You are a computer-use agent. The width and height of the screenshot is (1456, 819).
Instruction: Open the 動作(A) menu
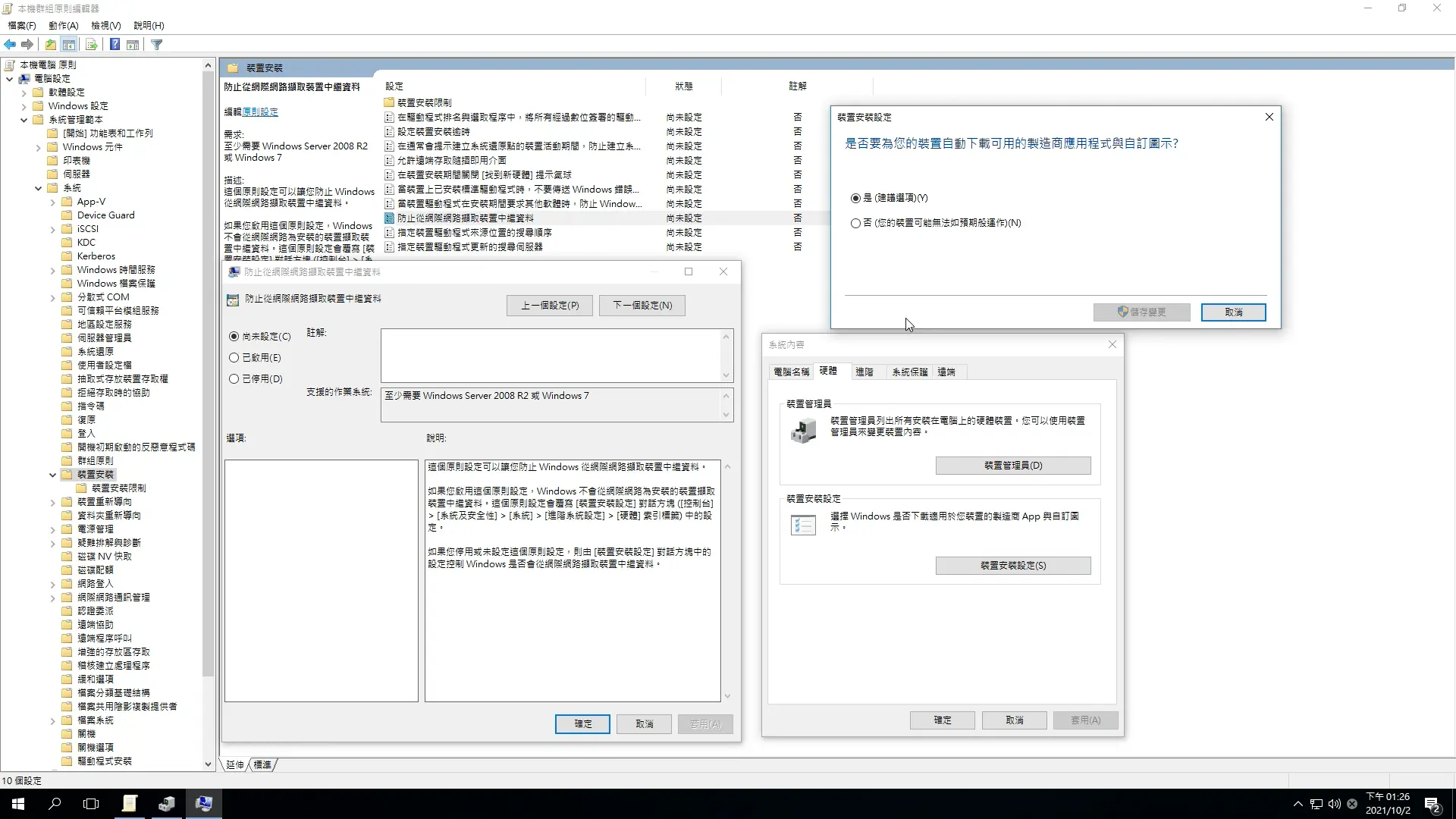tap(63, 26)
